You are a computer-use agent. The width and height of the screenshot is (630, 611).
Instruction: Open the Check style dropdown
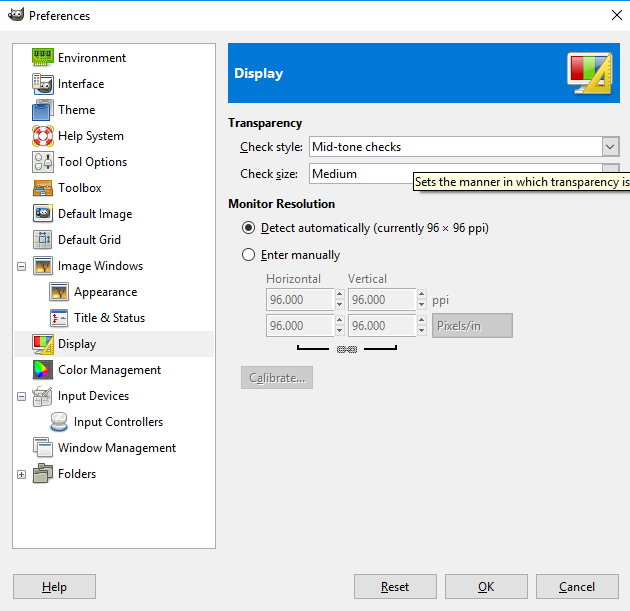point(464,147)
